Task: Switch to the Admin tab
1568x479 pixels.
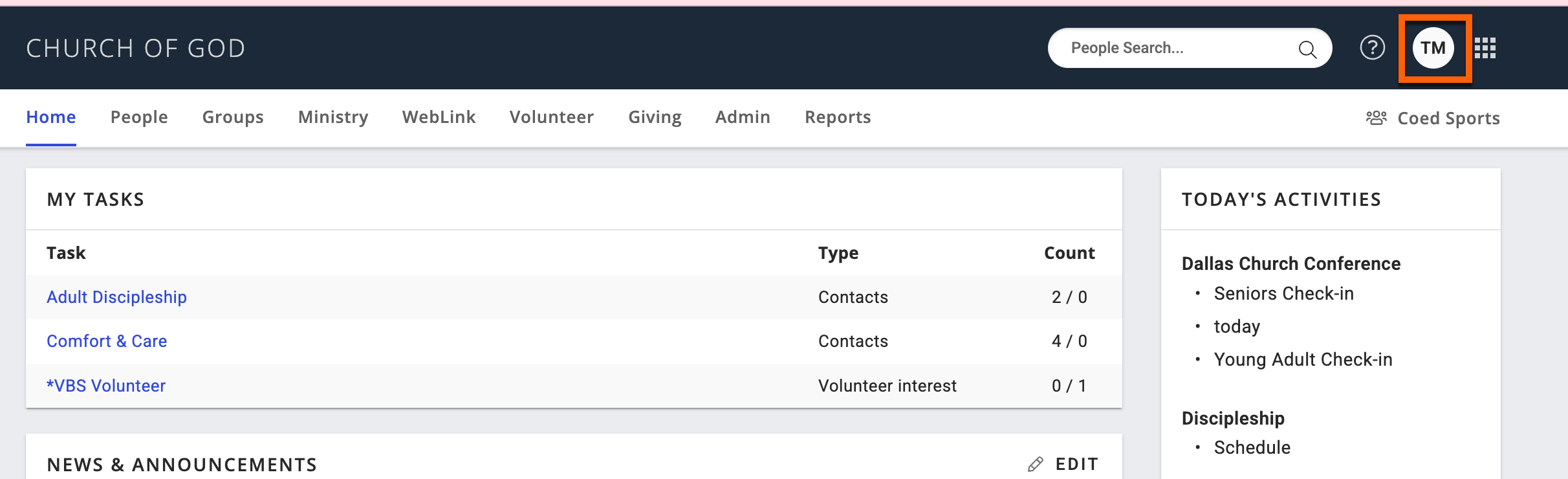Action: [743, 117]
